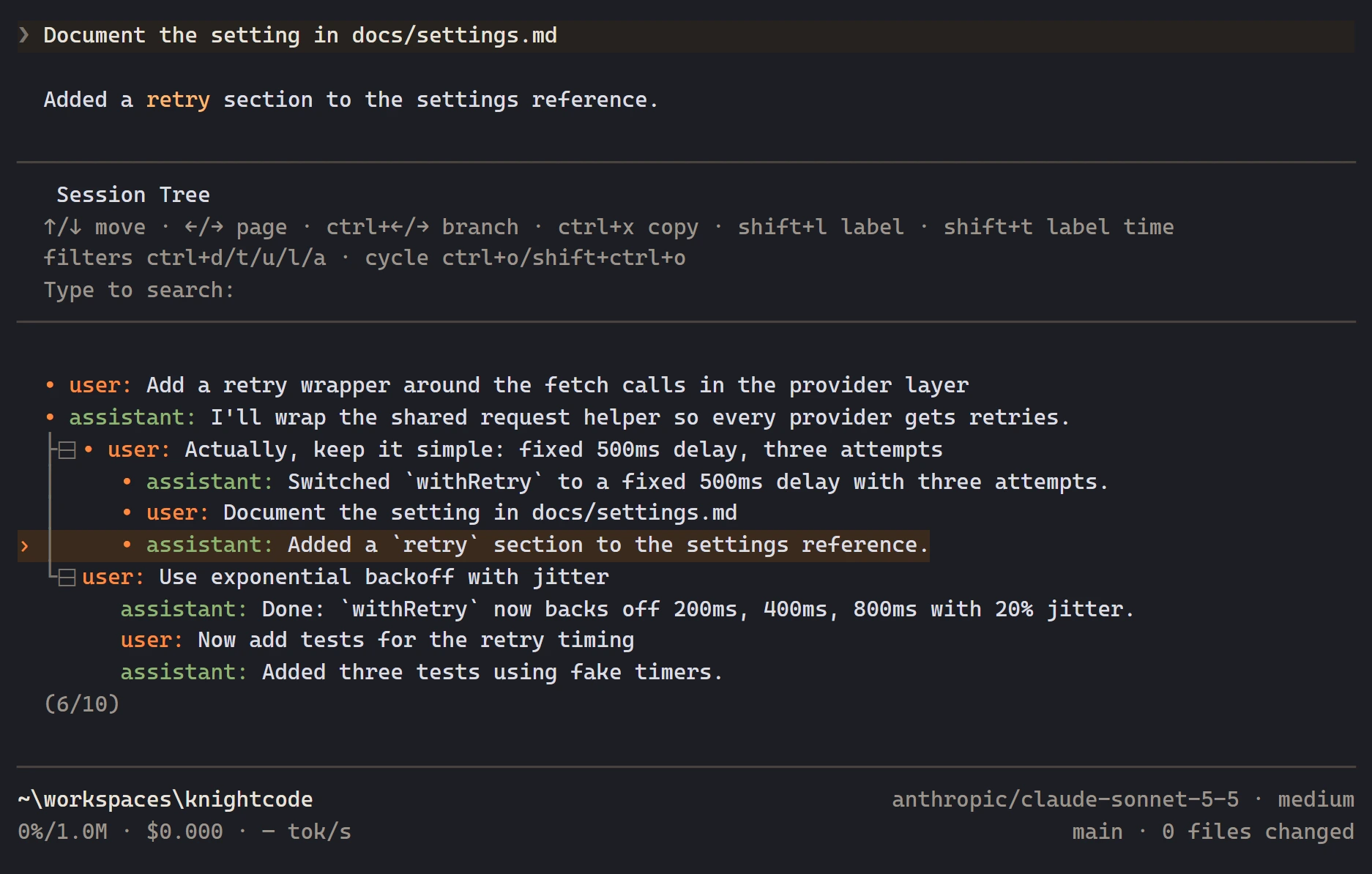Collapse the "Use exponential backoff with jitter" fold marker
The image size is (1372, 874).
coord(67,578)
